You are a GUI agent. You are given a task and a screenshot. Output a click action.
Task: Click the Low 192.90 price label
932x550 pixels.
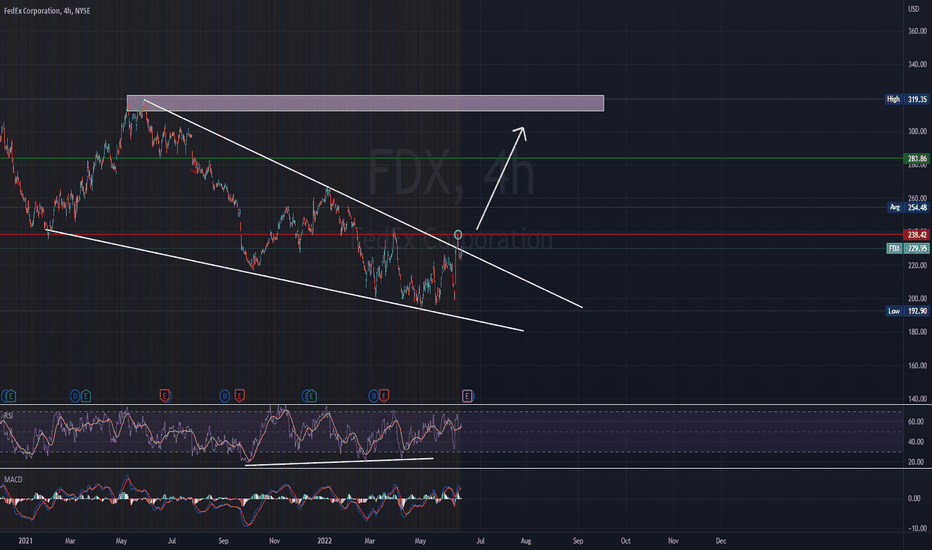click(907, 311)
